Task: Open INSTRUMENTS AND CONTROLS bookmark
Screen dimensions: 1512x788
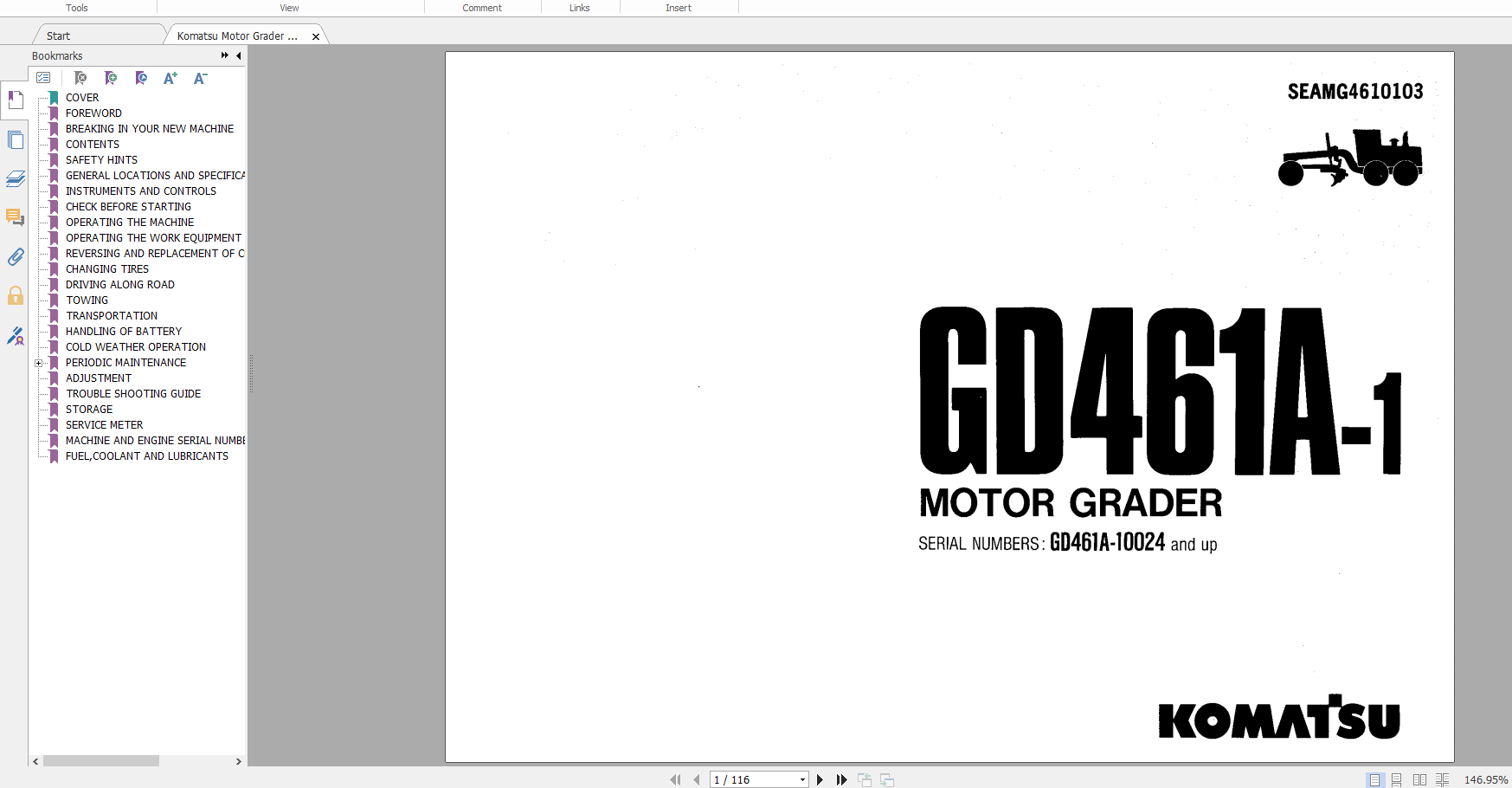Action: click(141, 191)
